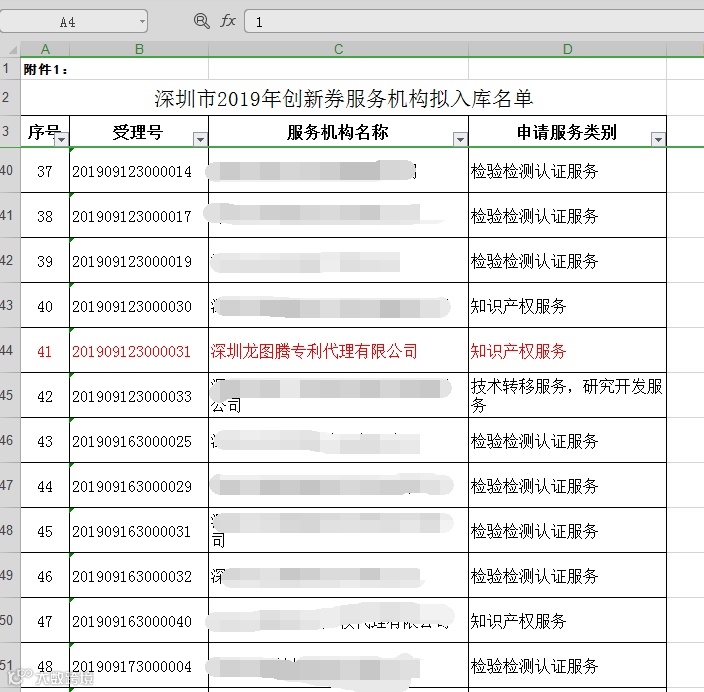The width and height of the screenshot is (704, 692).
Task: Click 知识产权服务 cell in row 50
Action: [568, 621]
